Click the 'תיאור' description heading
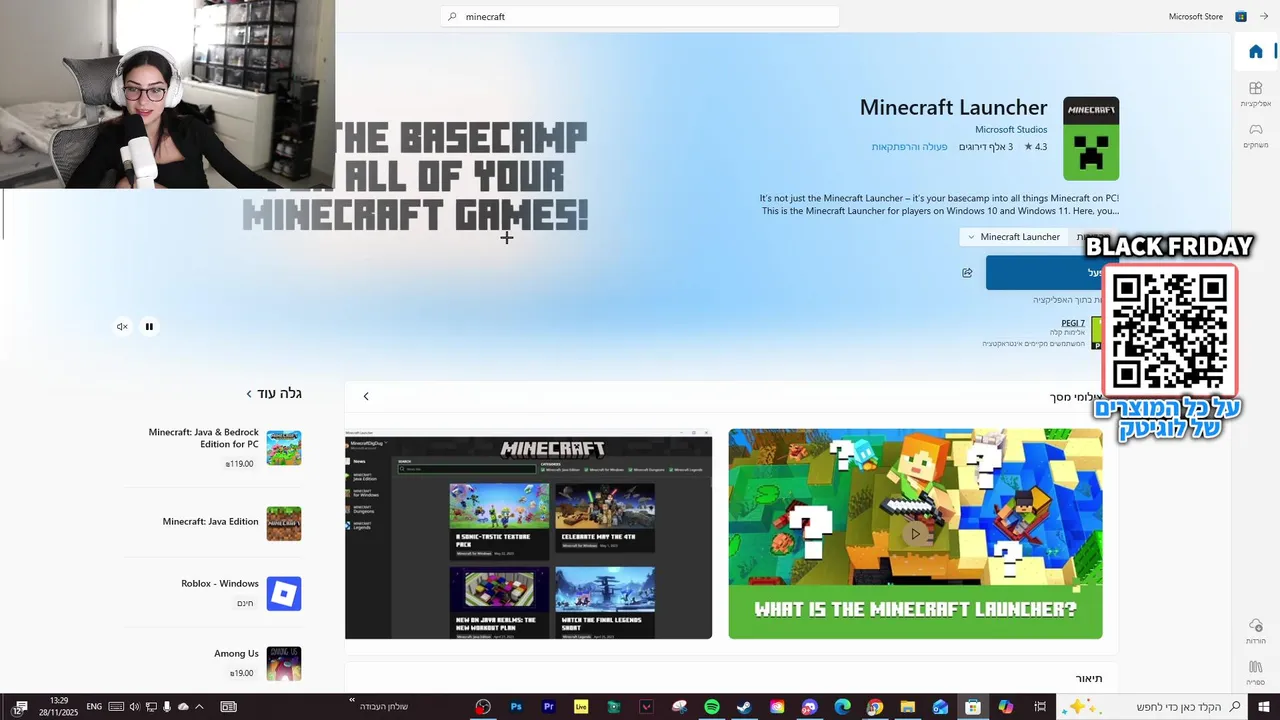This screenshot has height=720, width=1280. point(1089,678)
